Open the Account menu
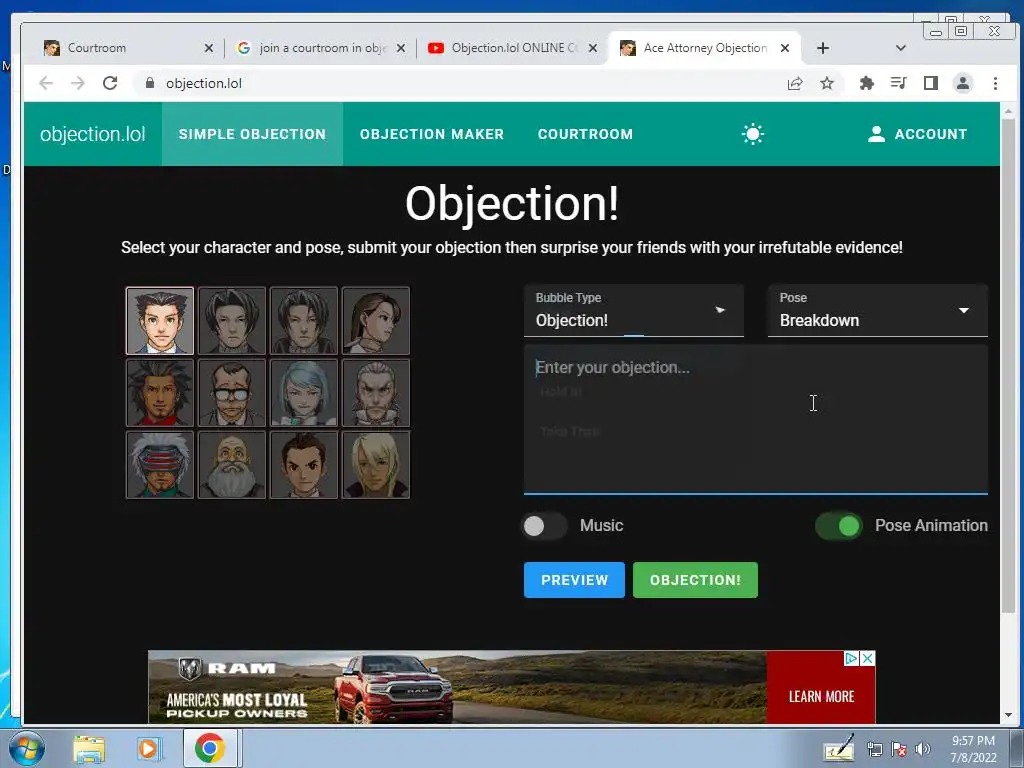 pos(917,134)
